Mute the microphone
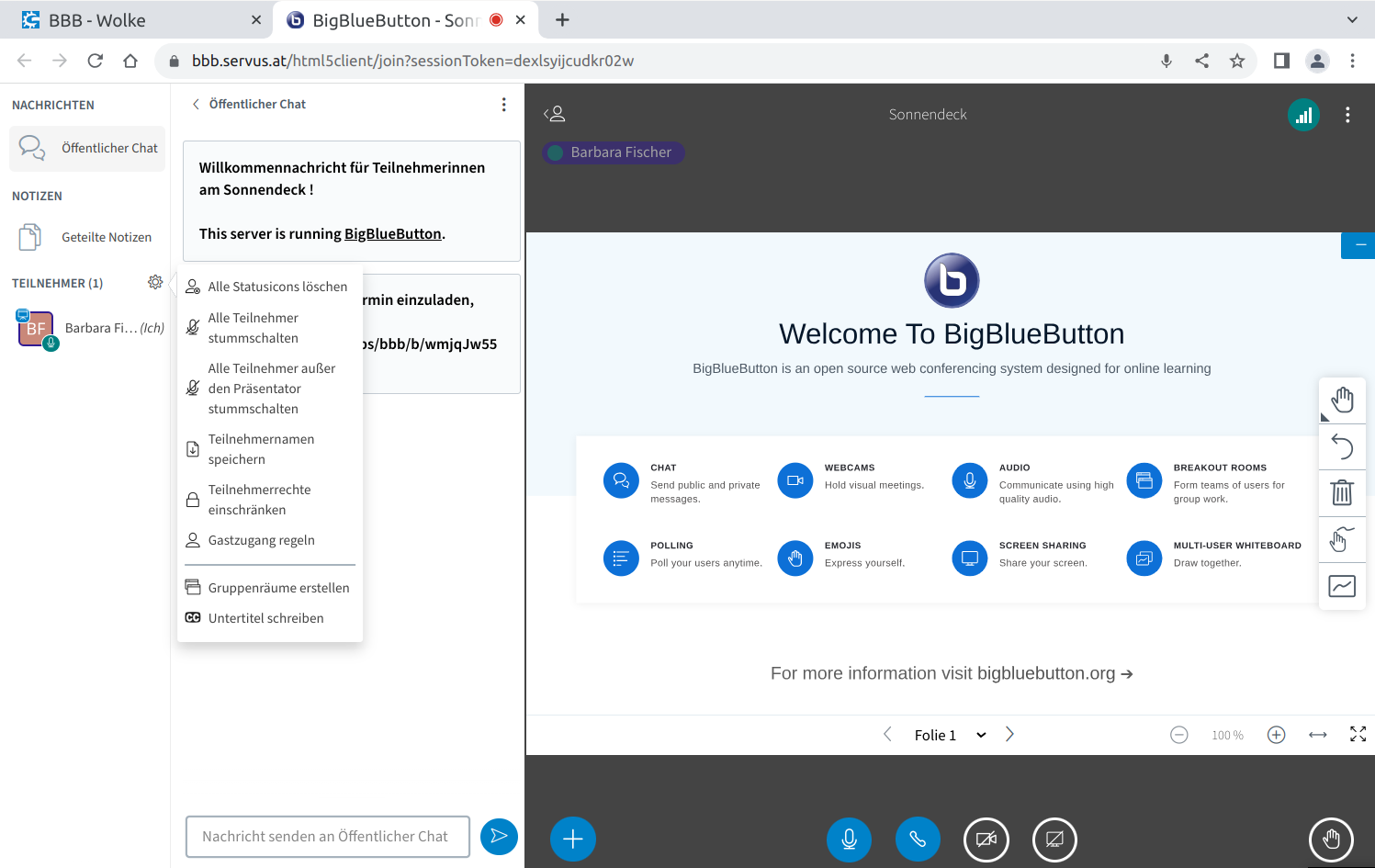The height and width of the screenshot is (868, 1375). (849, 839)
